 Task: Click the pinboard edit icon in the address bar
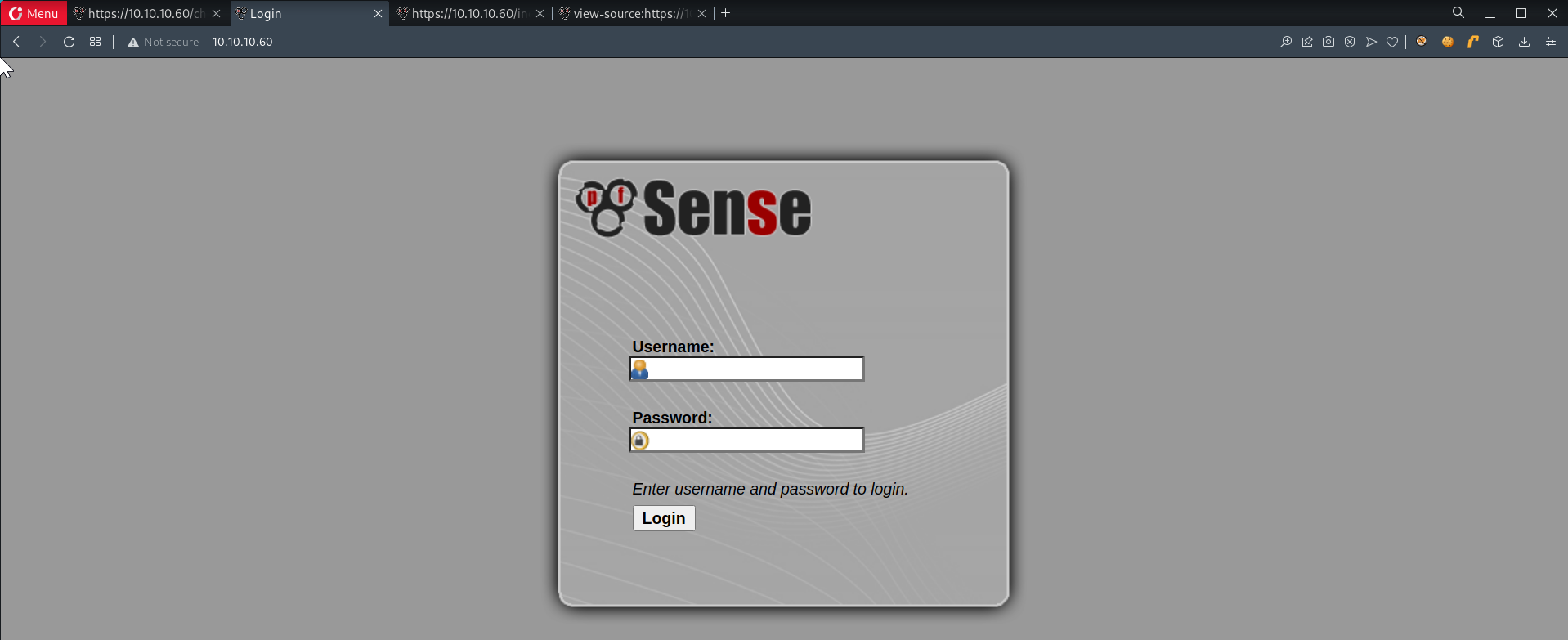(1307, 42)
